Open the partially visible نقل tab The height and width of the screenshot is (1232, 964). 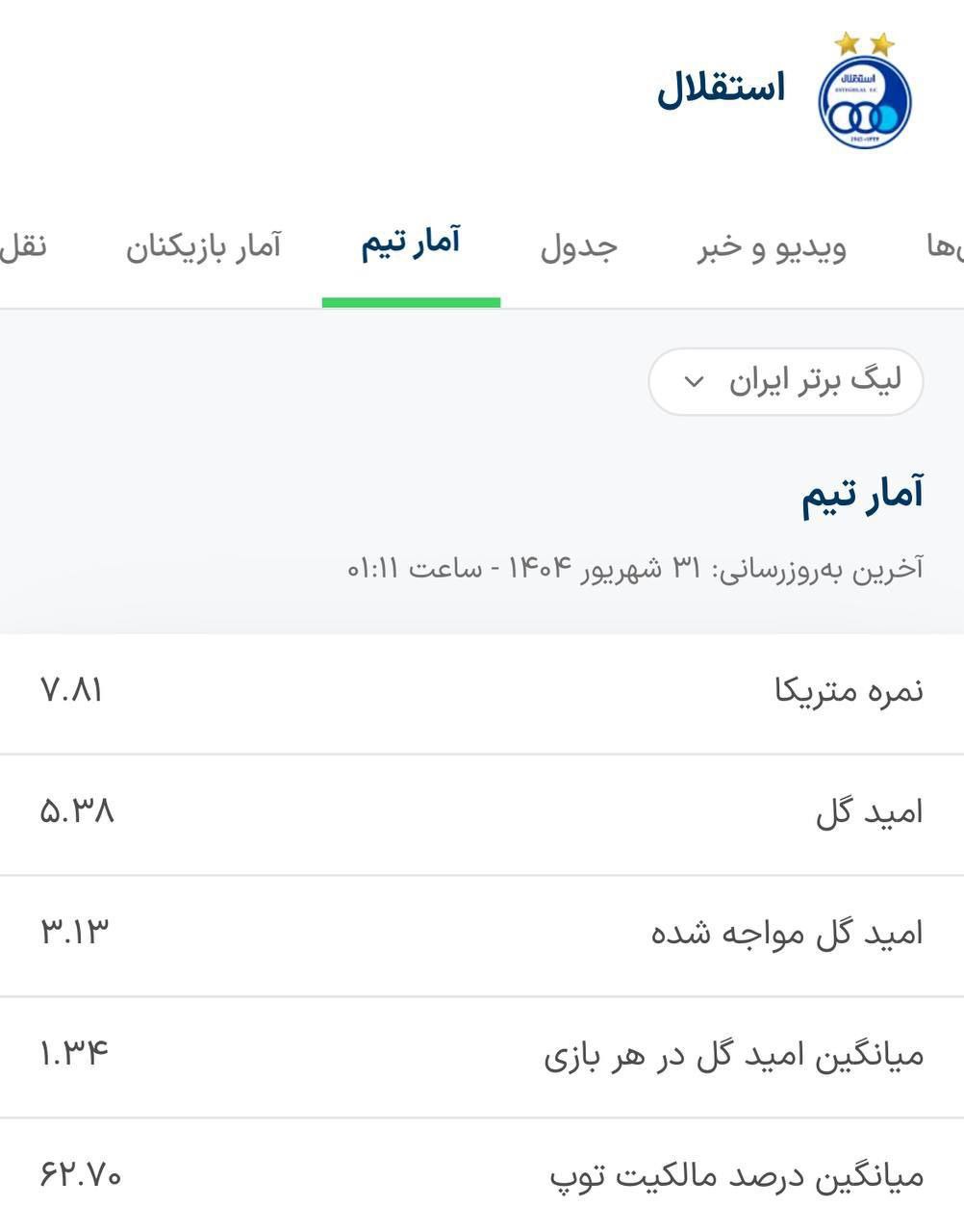click(23, 246)
